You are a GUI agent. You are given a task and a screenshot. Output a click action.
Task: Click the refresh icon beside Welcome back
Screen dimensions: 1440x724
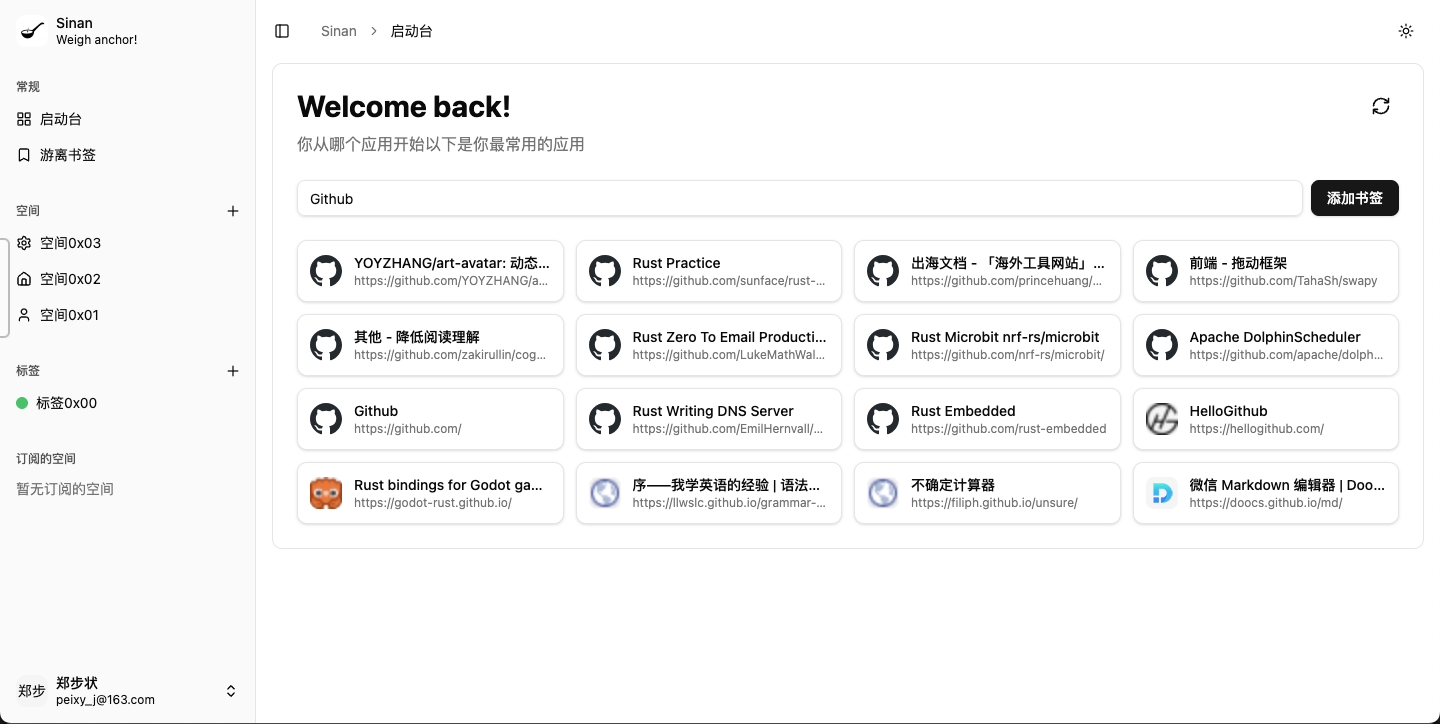[1381, 106]
